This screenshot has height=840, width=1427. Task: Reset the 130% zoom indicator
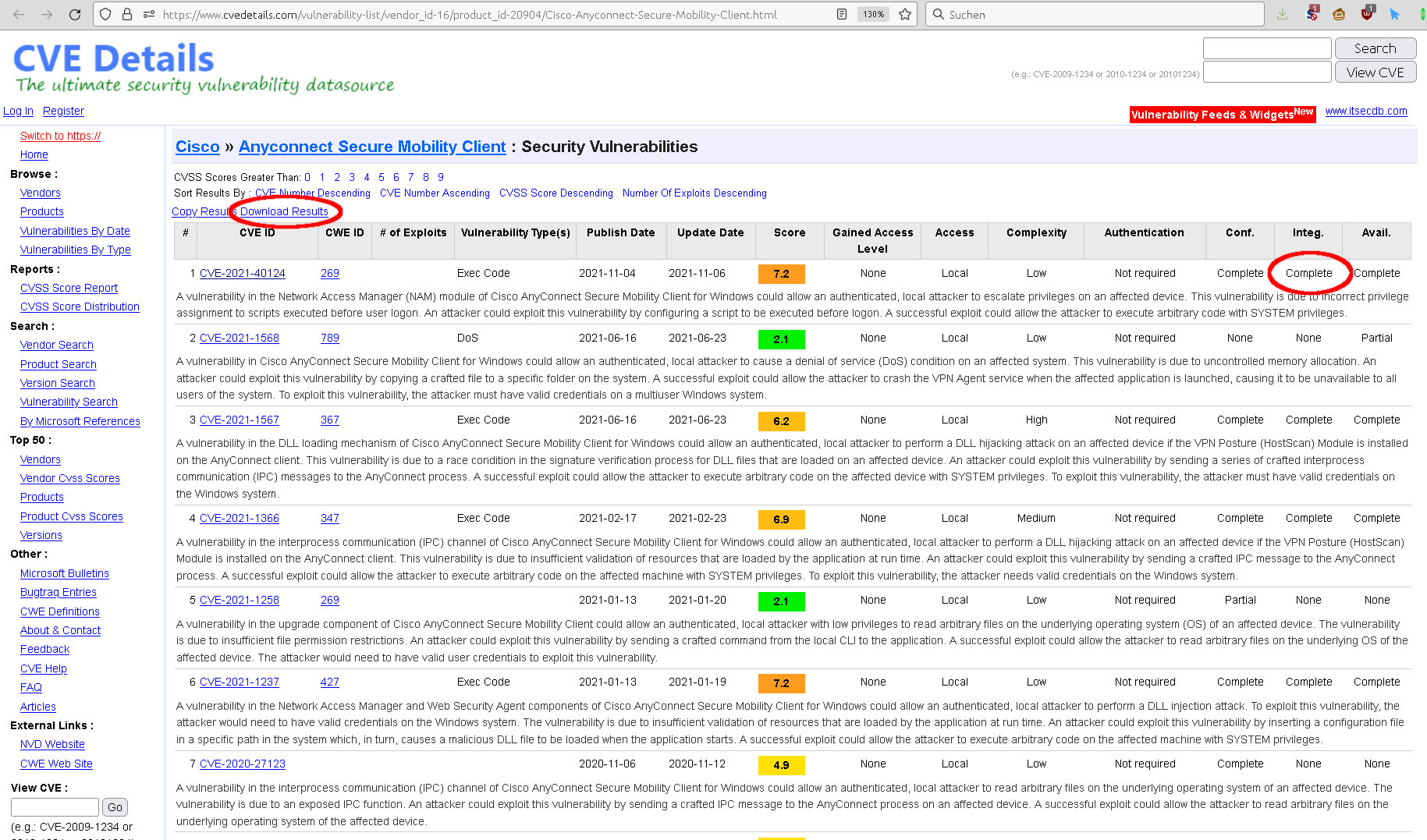[874, 14]
